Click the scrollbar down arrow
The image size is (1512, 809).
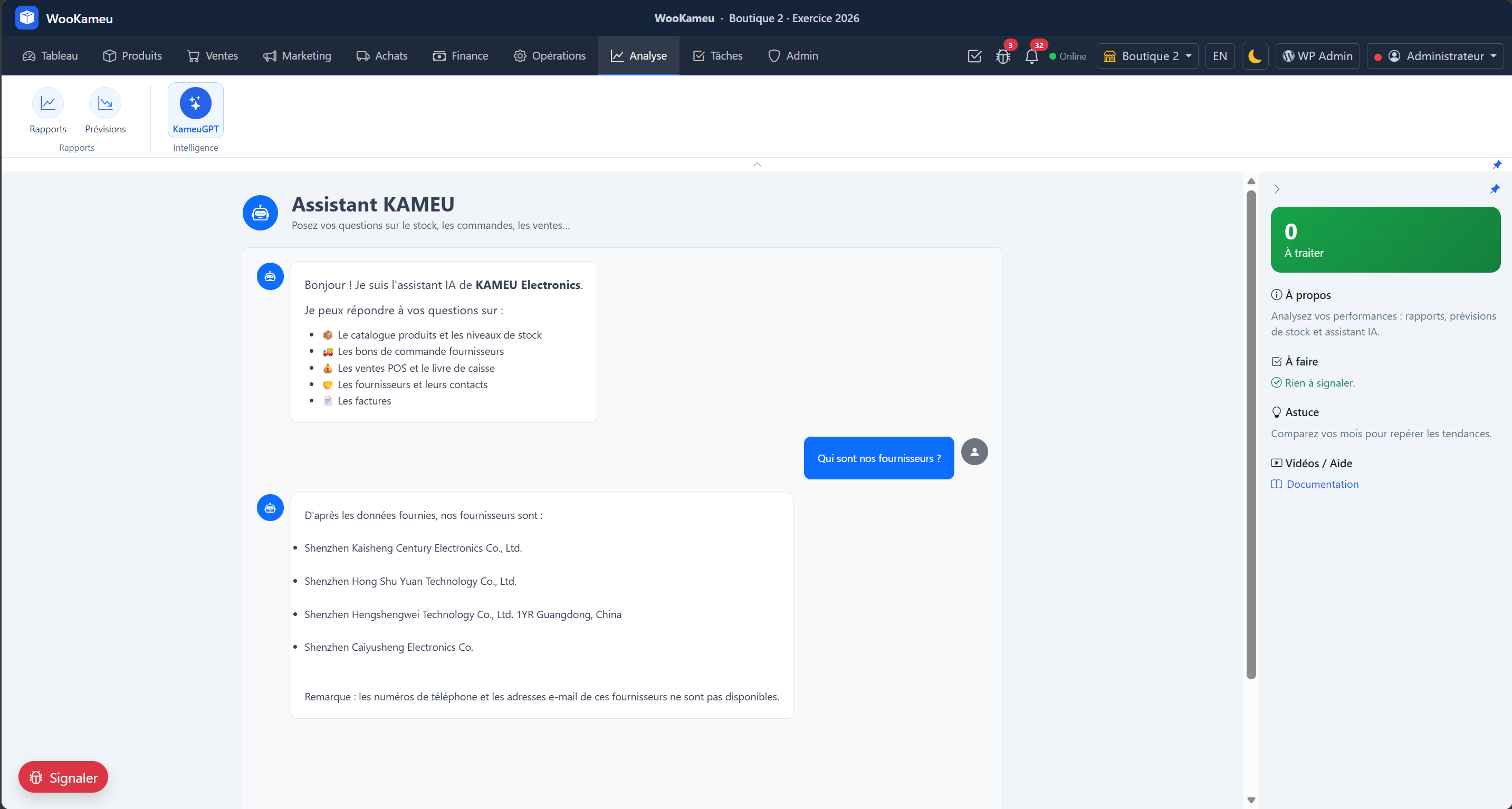1251,800
